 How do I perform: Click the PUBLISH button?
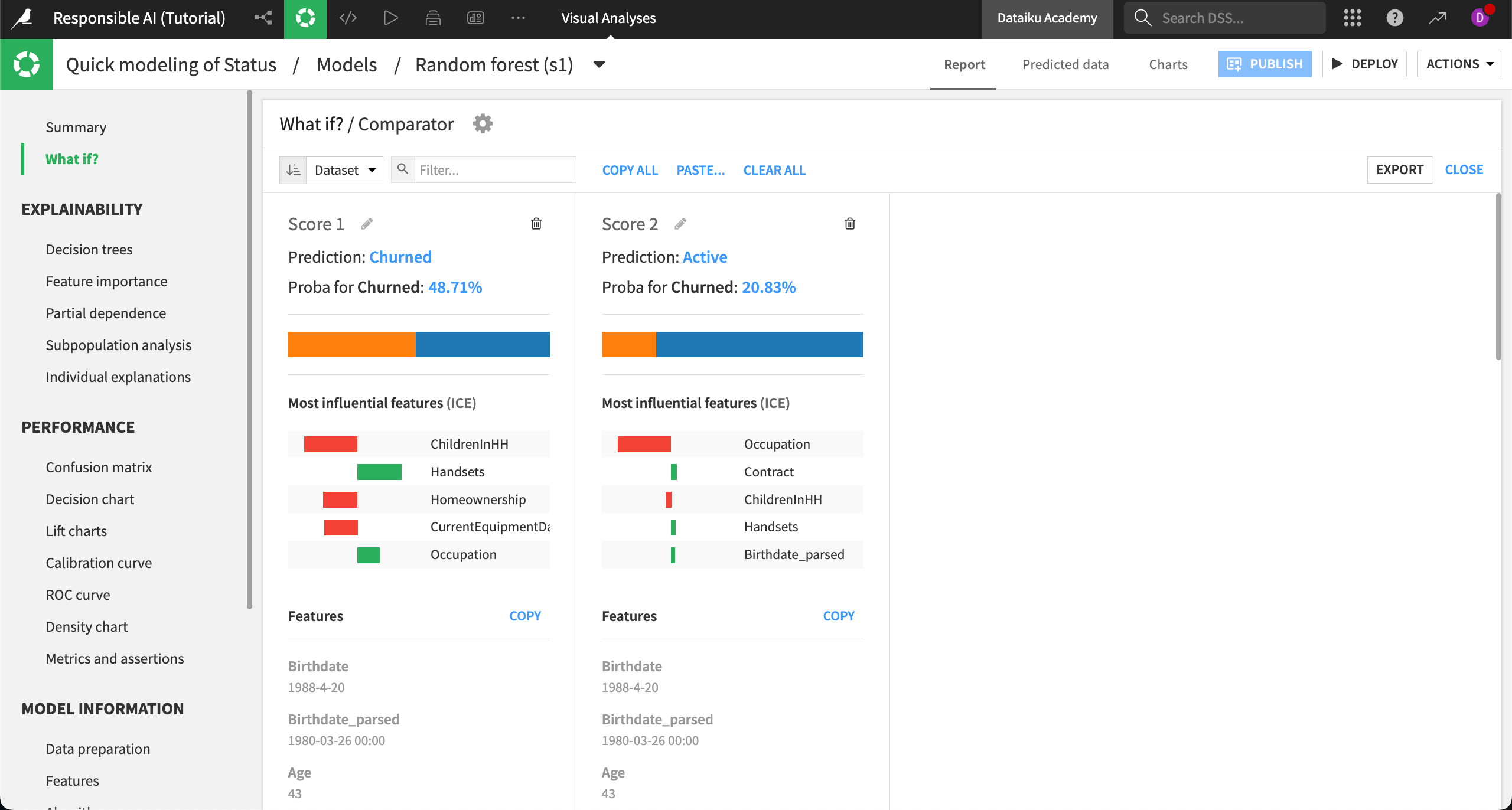(x=1265, y=64)
